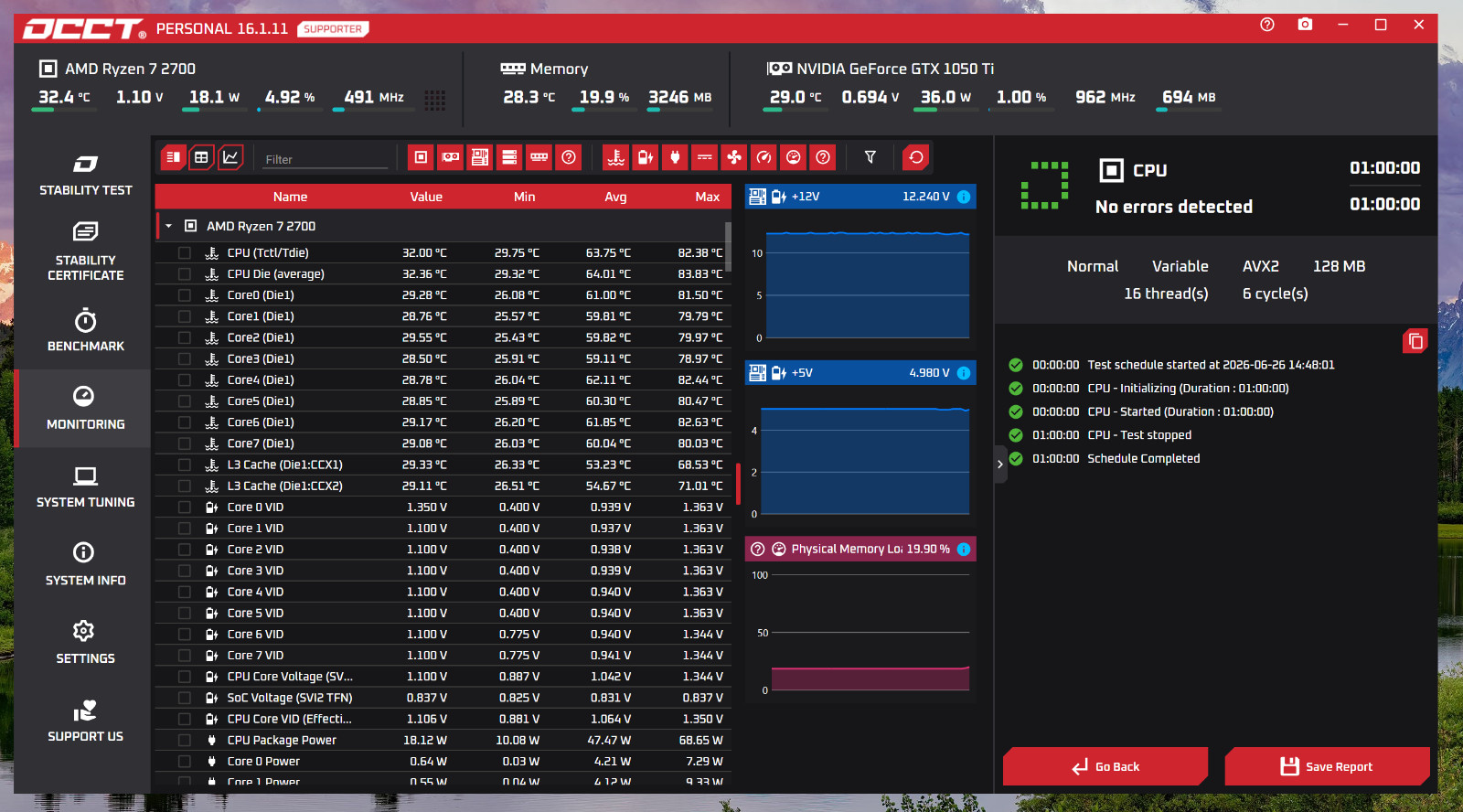Sort by the Value column header
The width and height of the screenshot is (1463, 812).
click(426, 197)
